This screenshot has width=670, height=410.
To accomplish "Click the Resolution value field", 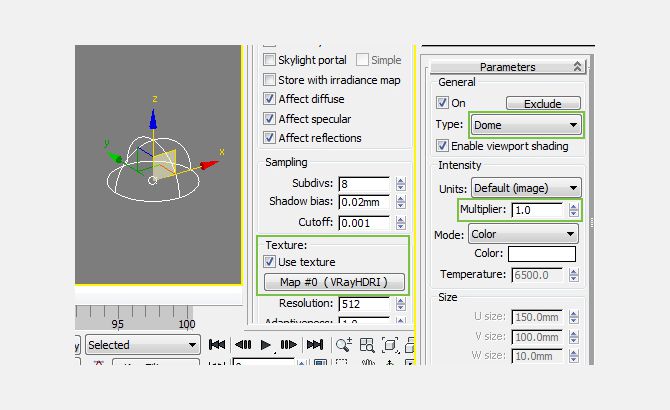I will 364,304.
